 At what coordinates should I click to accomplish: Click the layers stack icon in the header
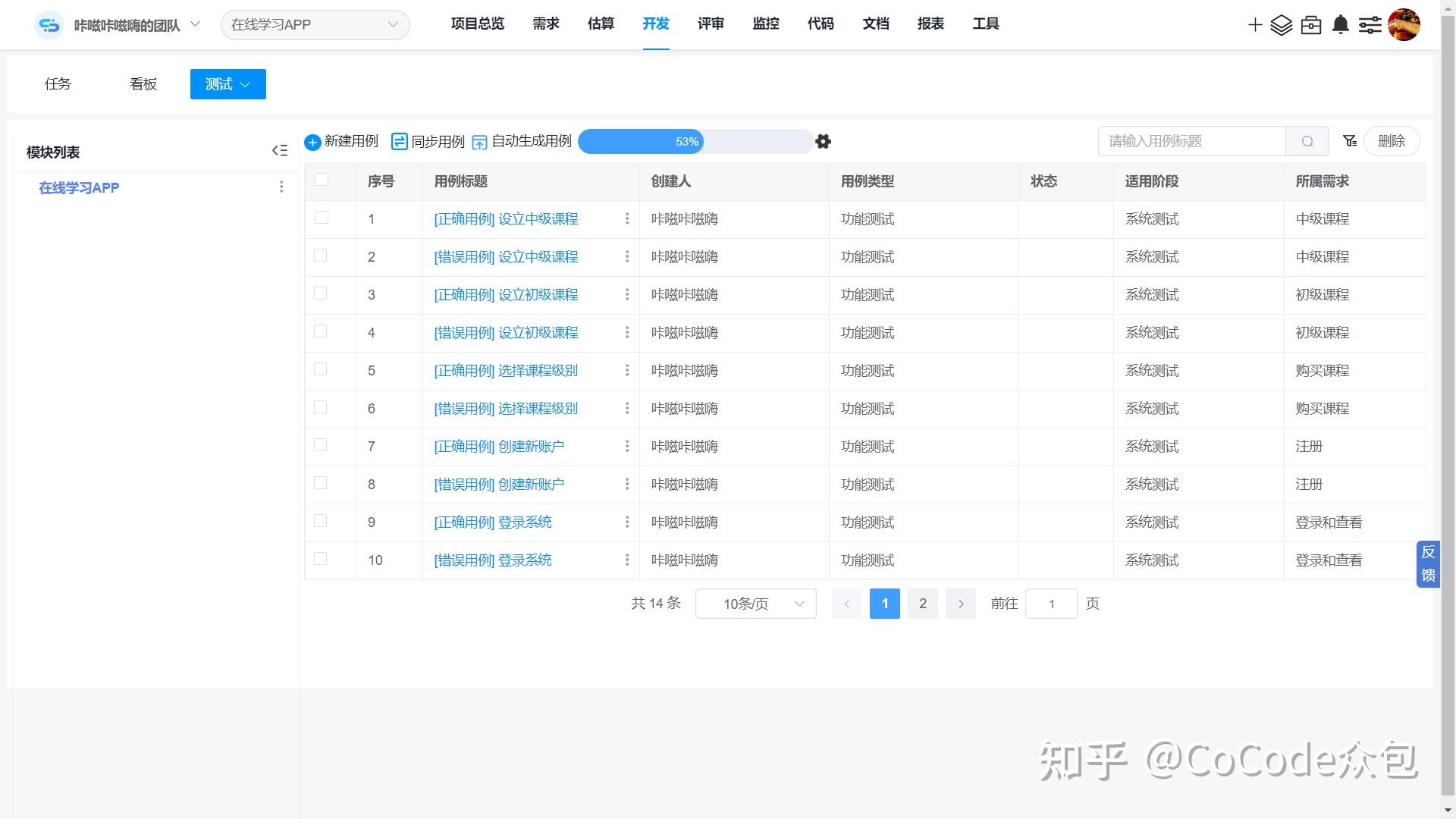(1282, 24)
